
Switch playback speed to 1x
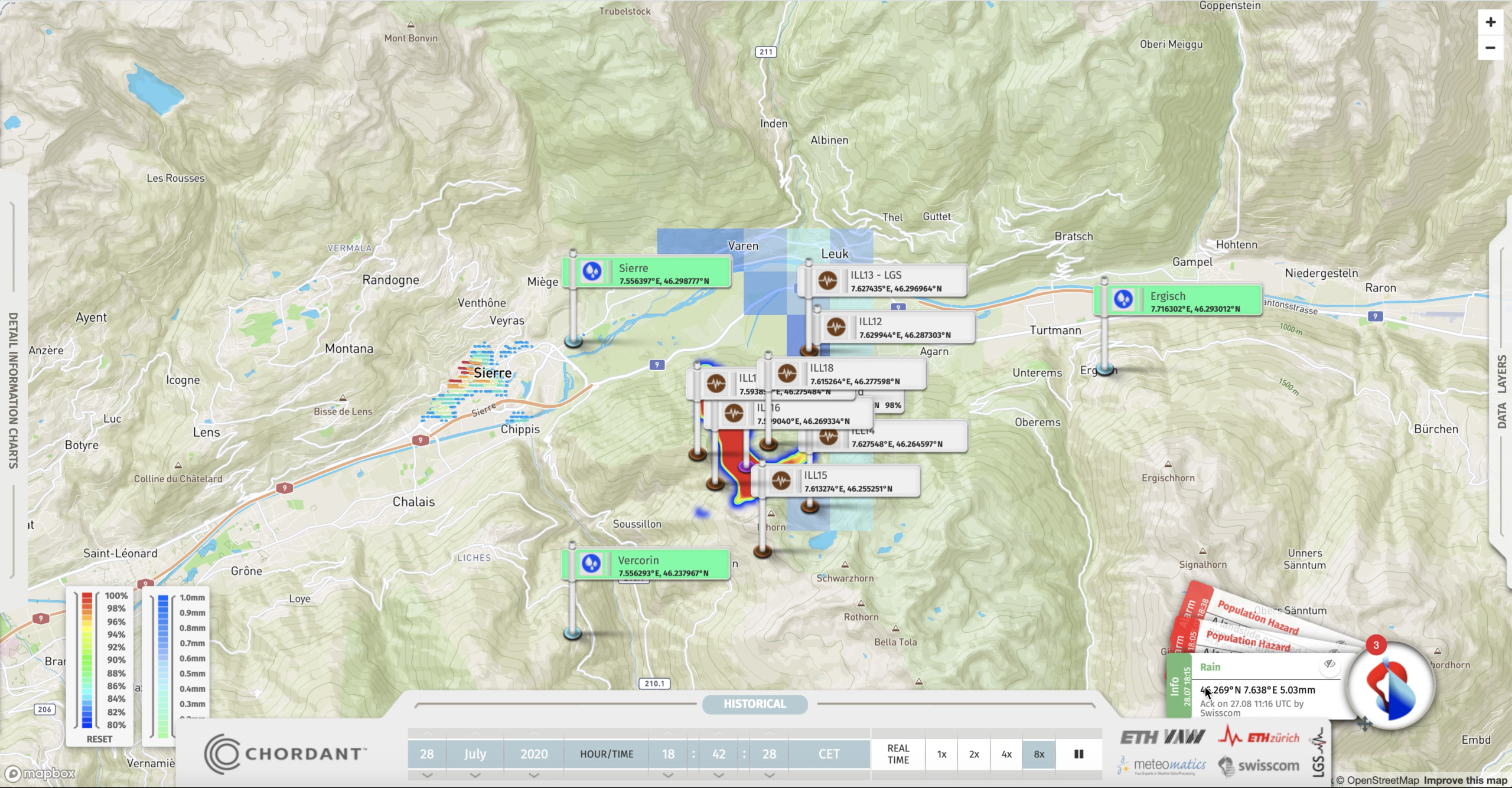click(941, 754)
